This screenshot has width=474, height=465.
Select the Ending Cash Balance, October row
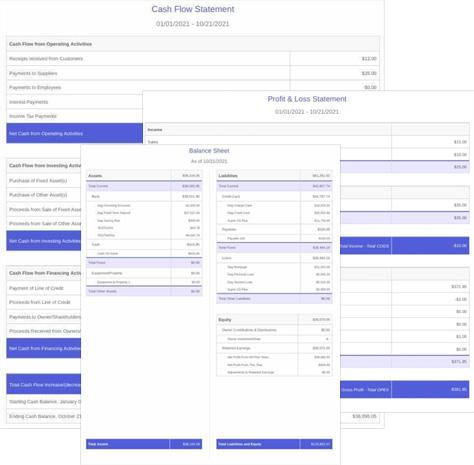pos(44,416)
